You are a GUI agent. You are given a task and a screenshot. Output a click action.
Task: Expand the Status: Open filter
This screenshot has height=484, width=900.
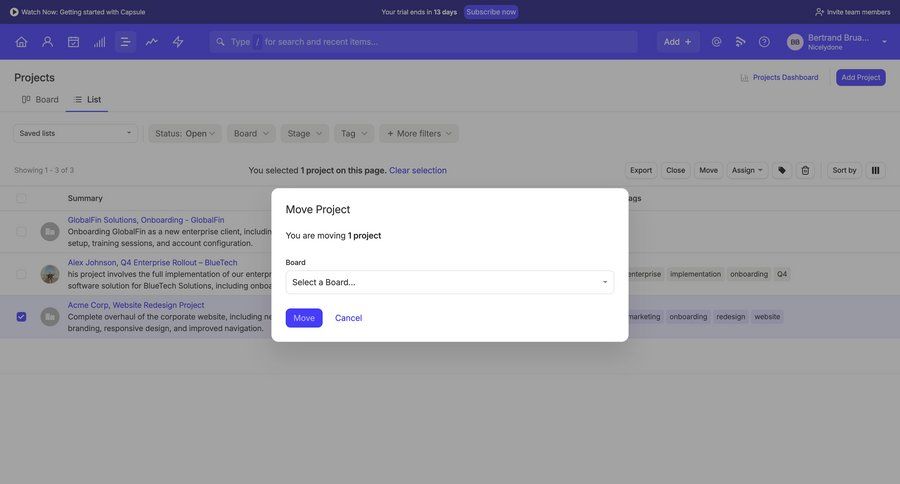[x=185, y=133]
